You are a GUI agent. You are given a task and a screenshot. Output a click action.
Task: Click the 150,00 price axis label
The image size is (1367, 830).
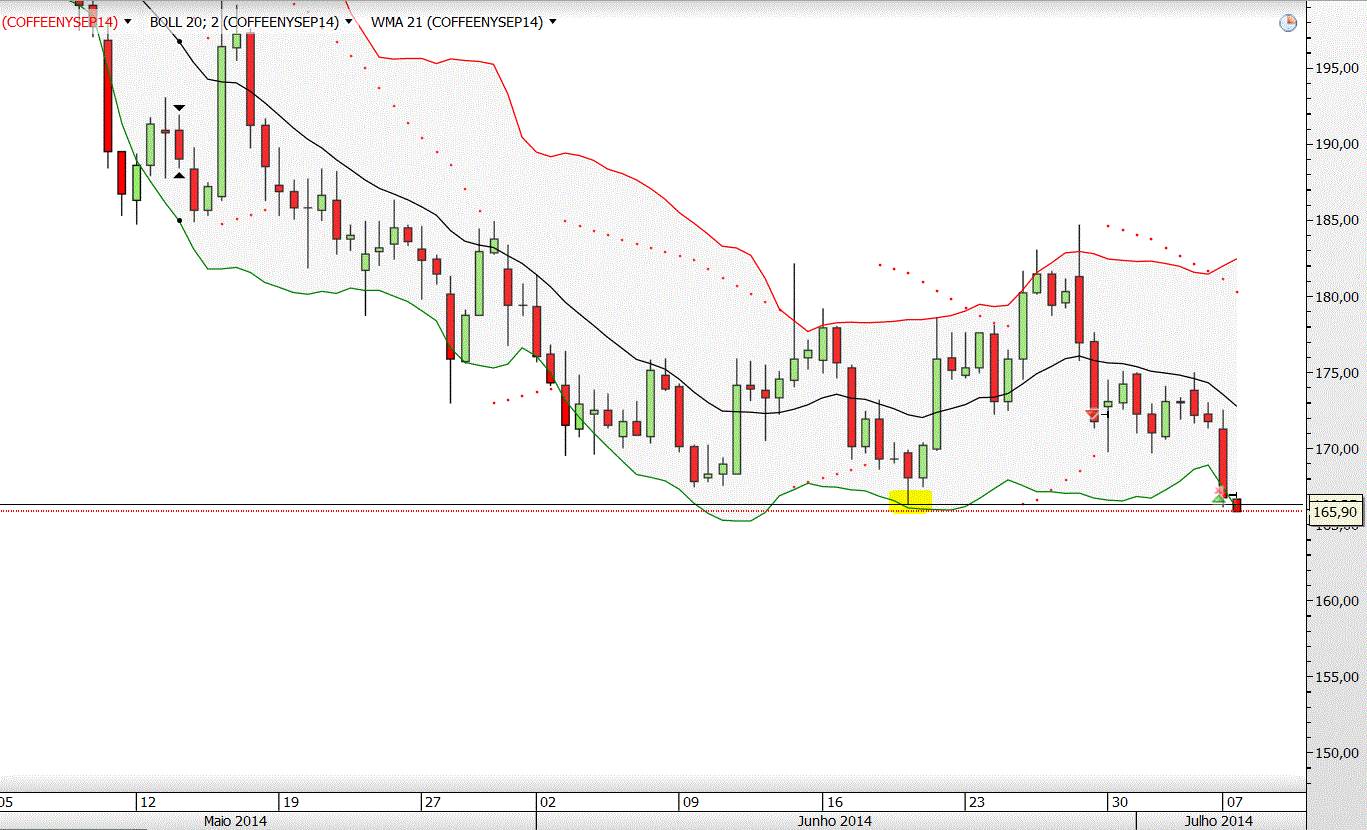click(x=1336, y=753)
